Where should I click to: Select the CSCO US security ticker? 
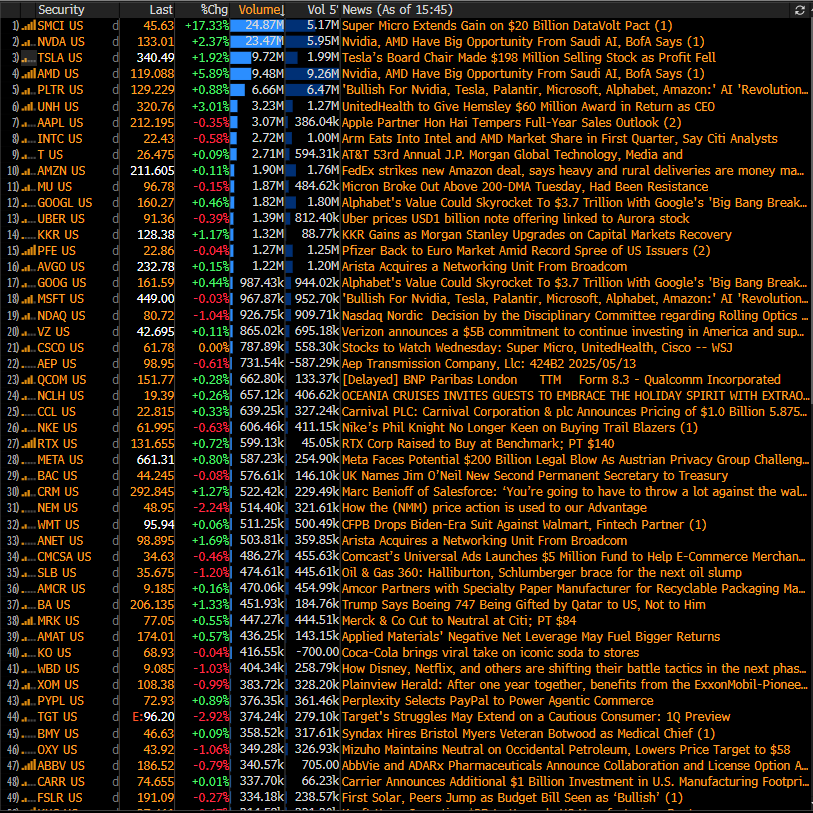tap(60, 348)
